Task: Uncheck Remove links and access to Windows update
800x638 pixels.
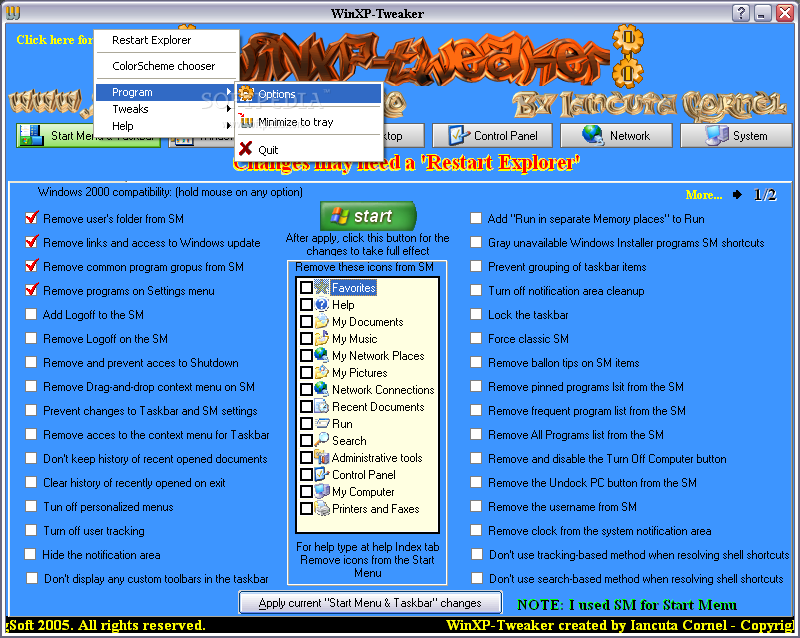Action: click(32, 242)
